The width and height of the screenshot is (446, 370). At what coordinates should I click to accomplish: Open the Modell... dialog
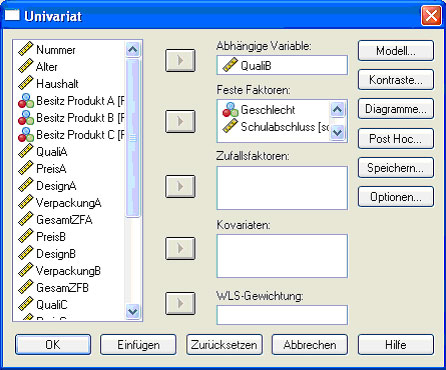(396, 51)
